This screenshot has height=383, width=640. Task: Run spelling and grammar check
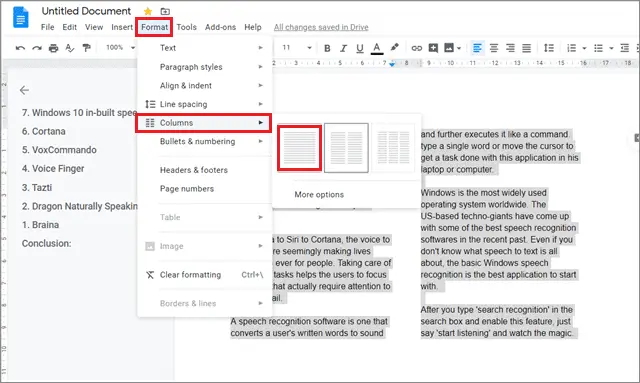(x=70, y=48)
